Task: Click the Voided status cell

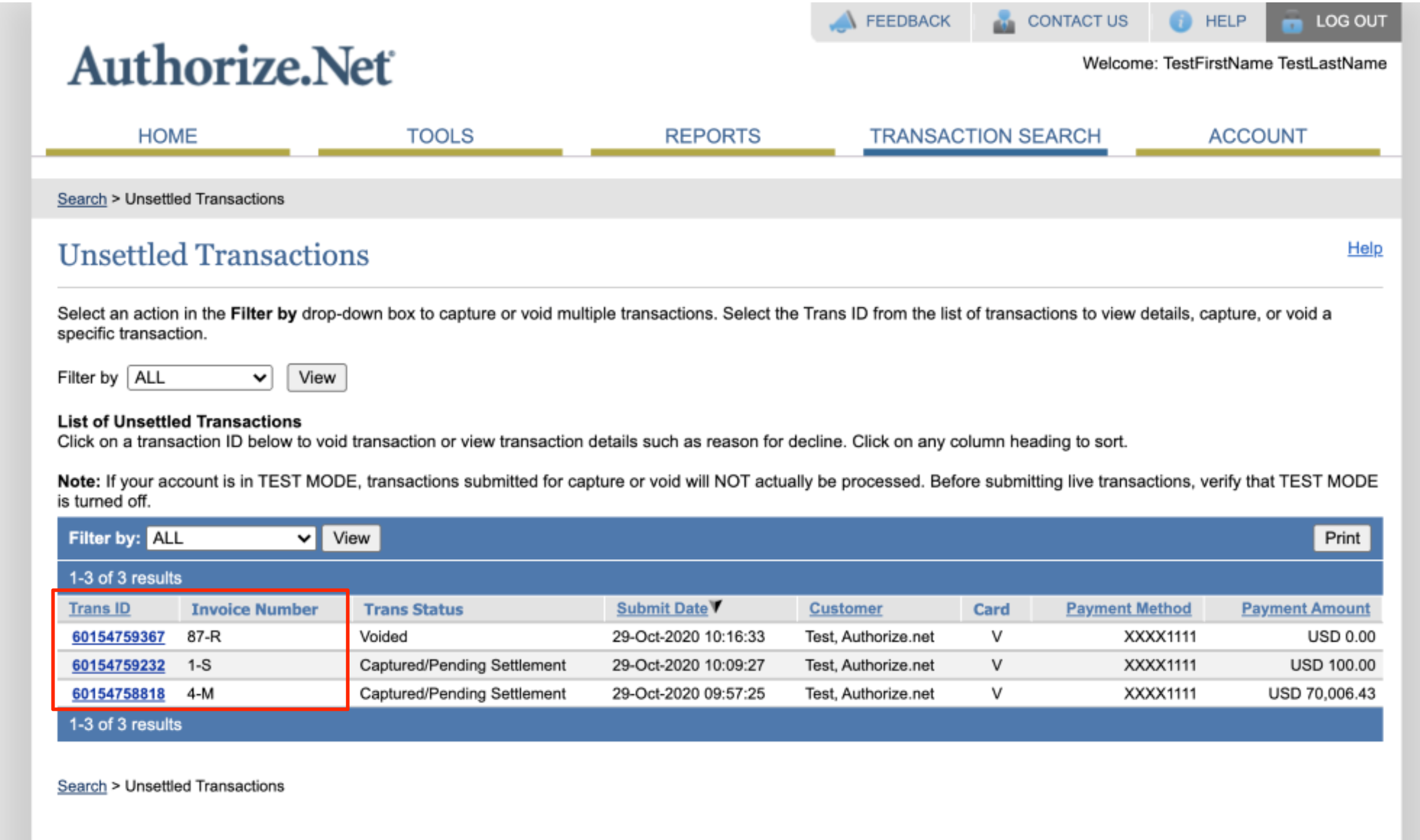Action: pyautogui.click(x=383, y=637)
